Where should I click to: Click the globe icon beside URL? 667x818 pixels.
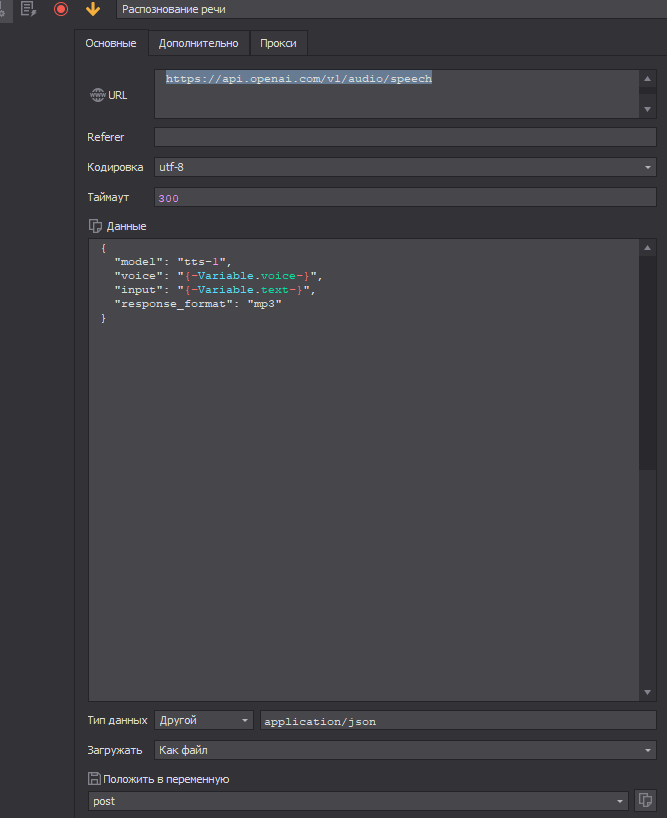(x=97, y=95)
